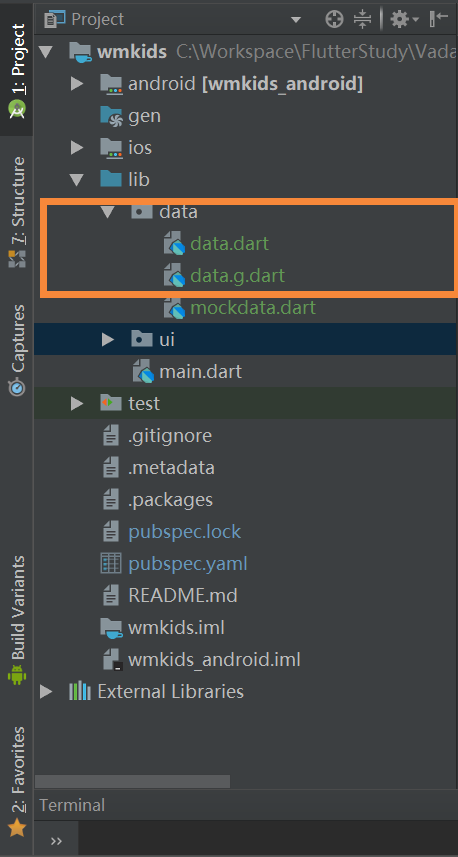Screen dimensions: 458x857
Task: Click the scroll from source crosshair icon
Action: 334,20
